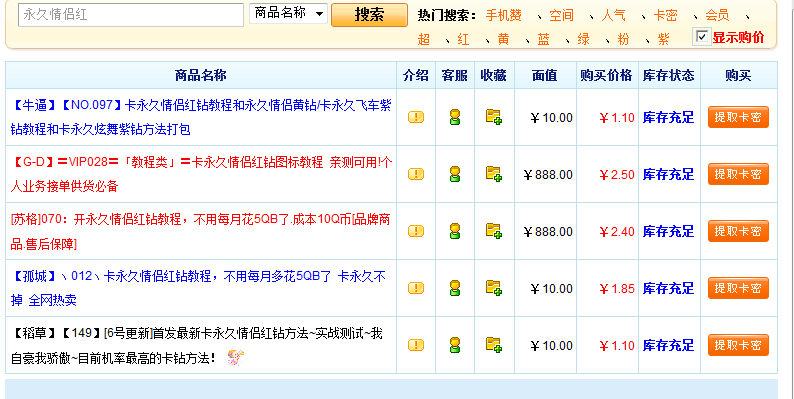Click 提取卡密 for the 苏格 070 product

(738, 231)
